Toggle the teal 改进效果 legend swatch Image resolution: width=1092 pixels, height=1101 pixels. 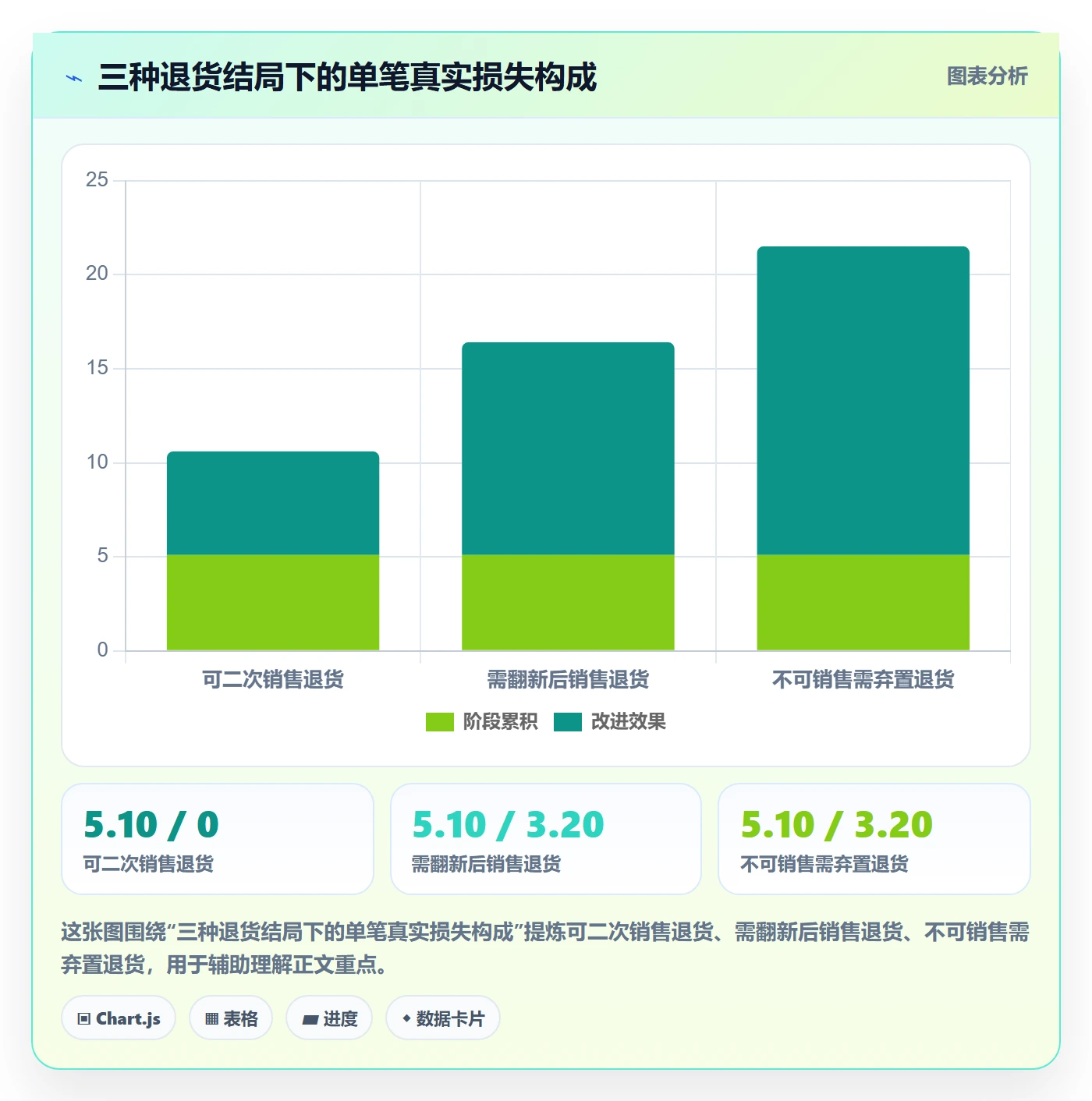coord(568,722)
